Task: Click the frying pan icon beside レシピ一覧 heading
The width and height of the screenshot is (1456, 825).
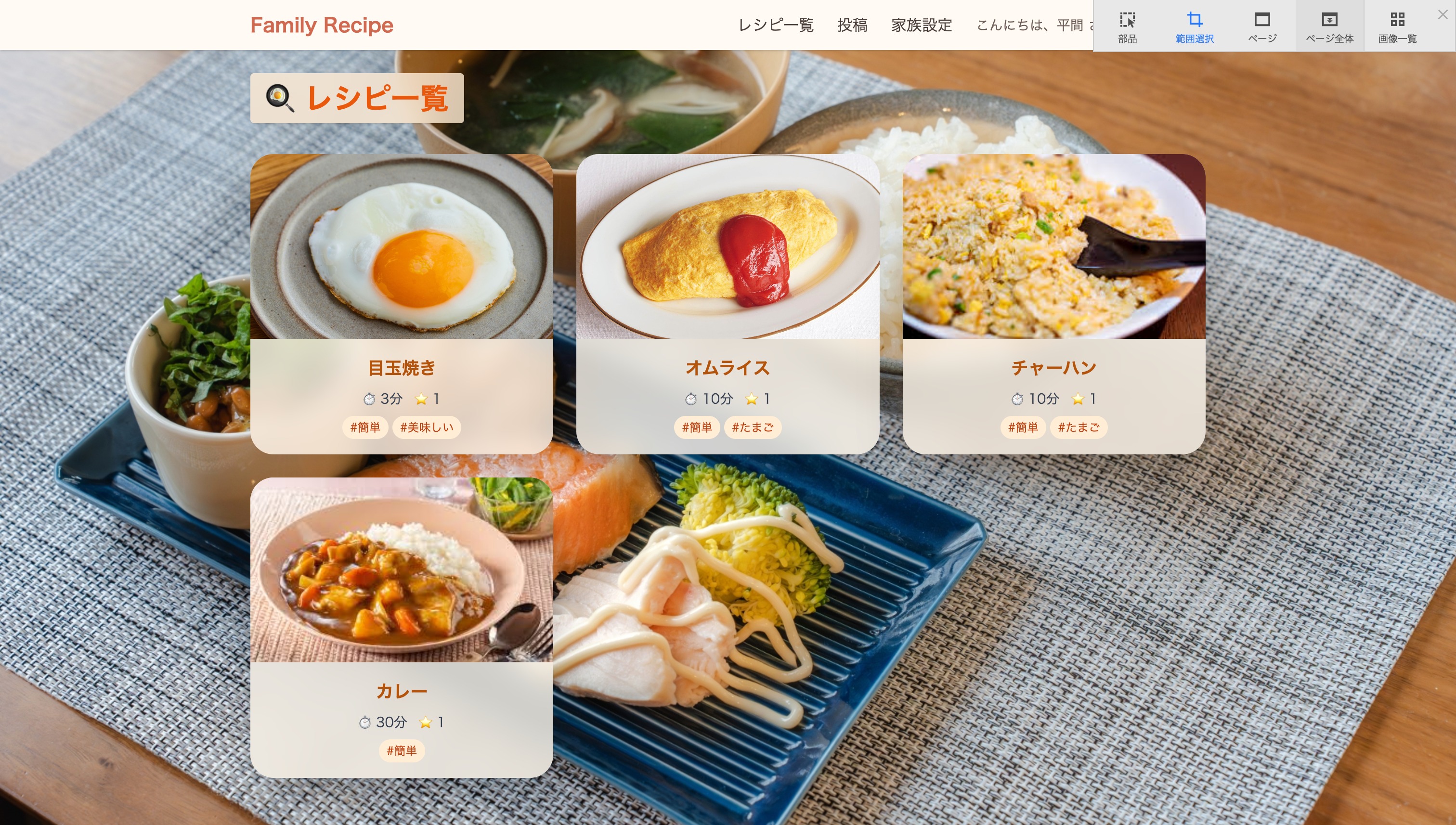Action: pos(280,98)
